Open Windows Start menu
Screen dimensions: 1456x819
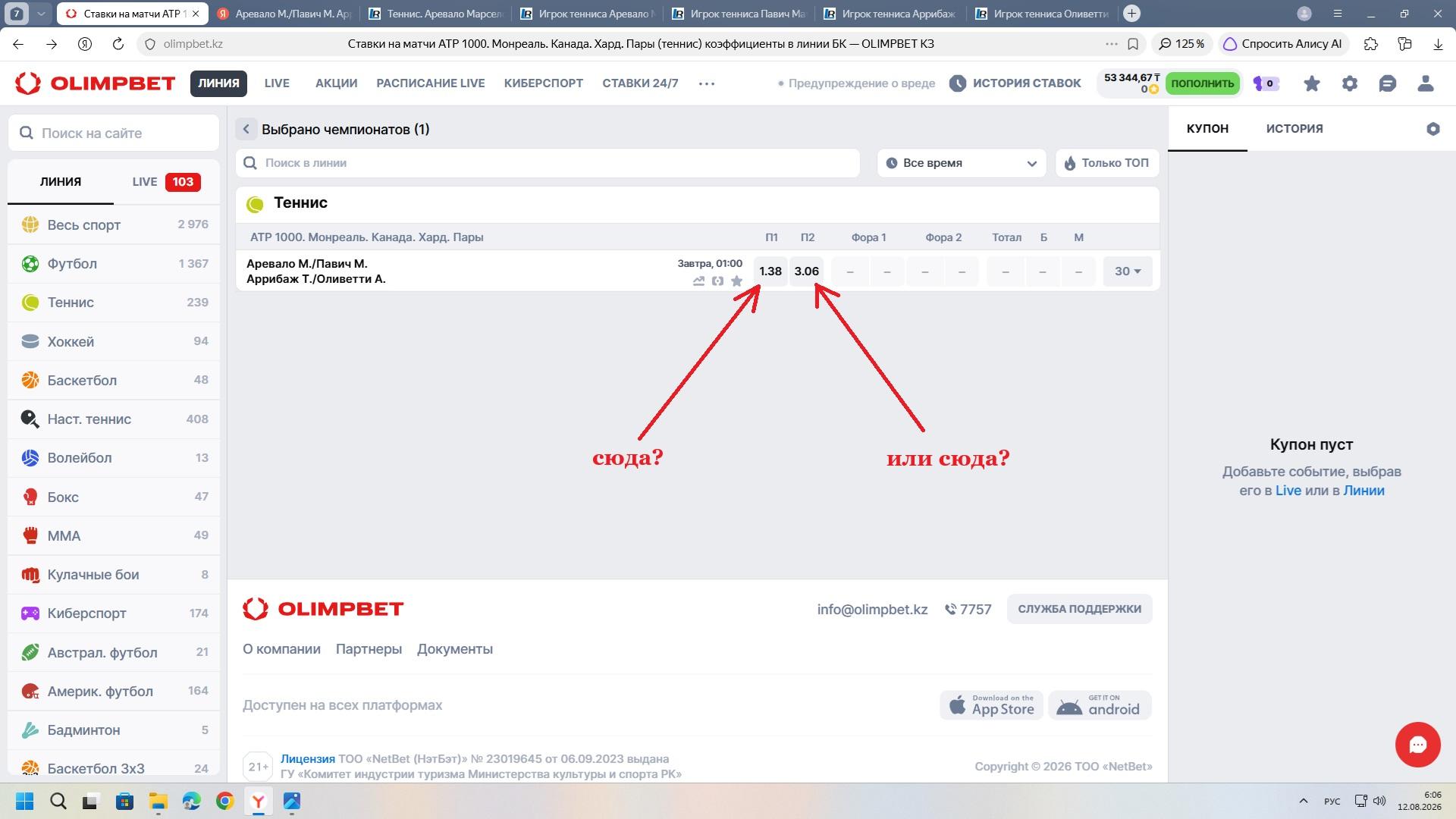25,801
